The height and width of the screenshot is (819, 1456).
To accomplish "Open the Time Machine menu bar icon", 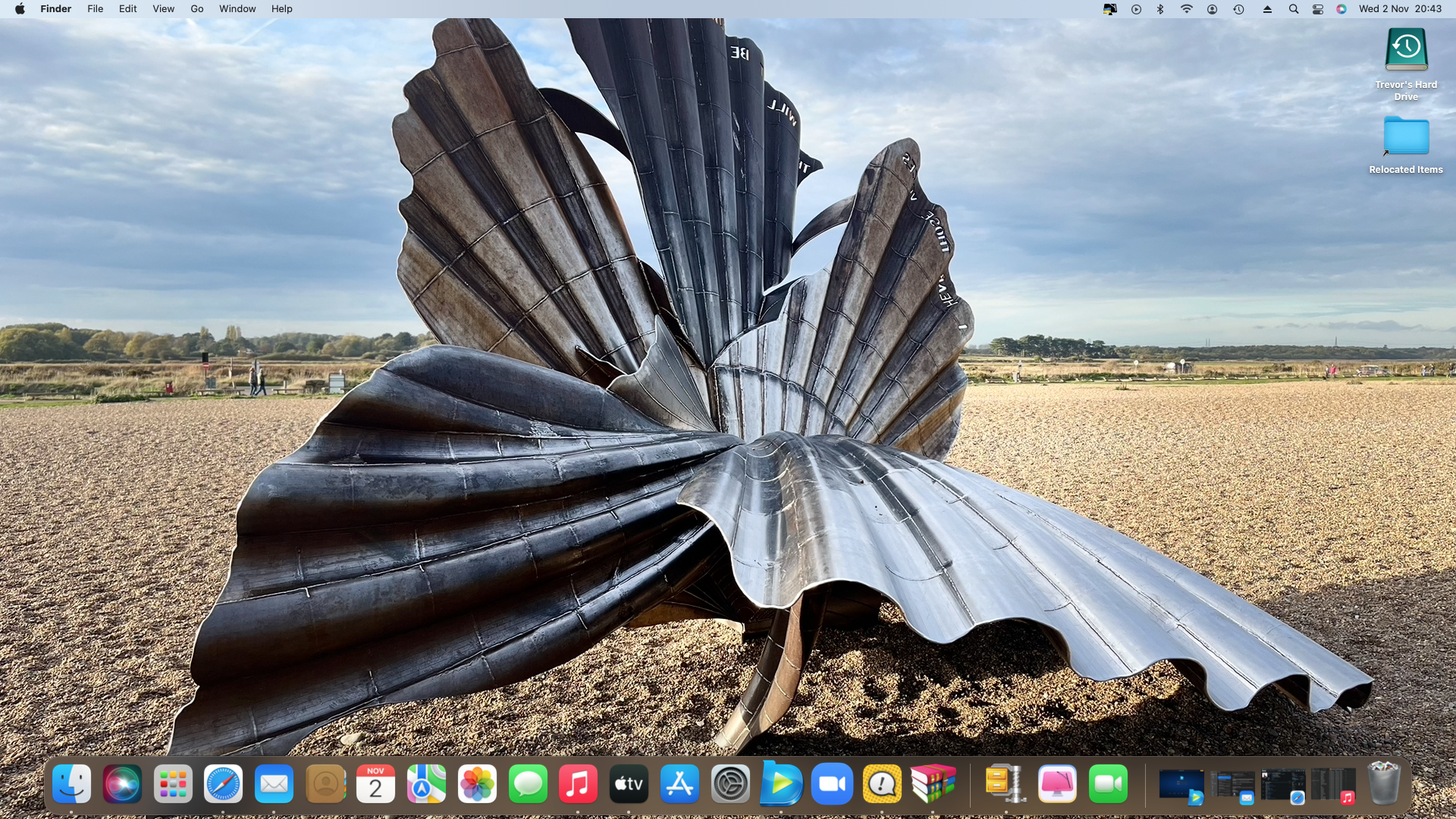I will coord(1238,9).
